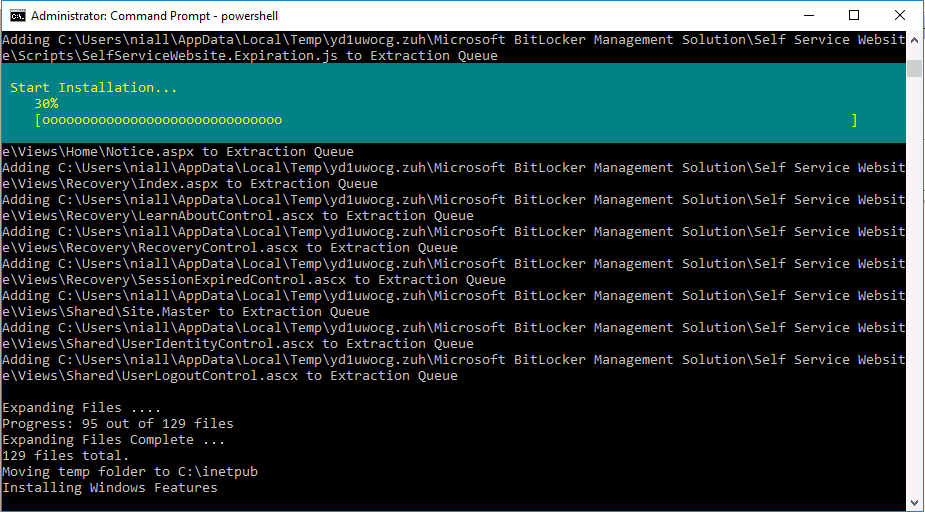Click the 'Start Installation...' banner text
The image size is (925, 512).
click(94, 88)
